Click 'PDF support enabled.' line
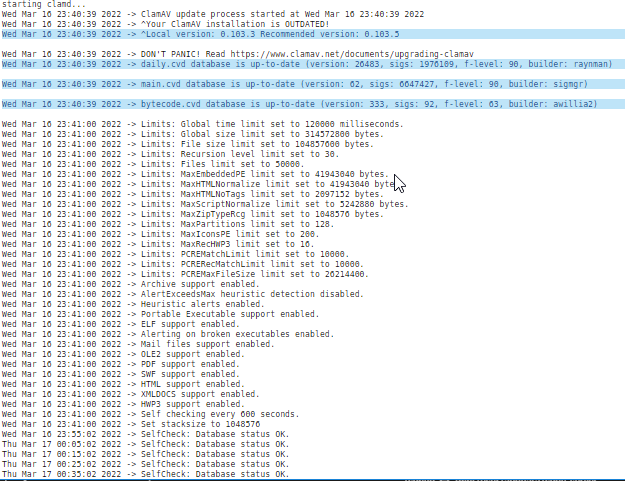Viewport: 625px width, 481px height. (120, 364)
